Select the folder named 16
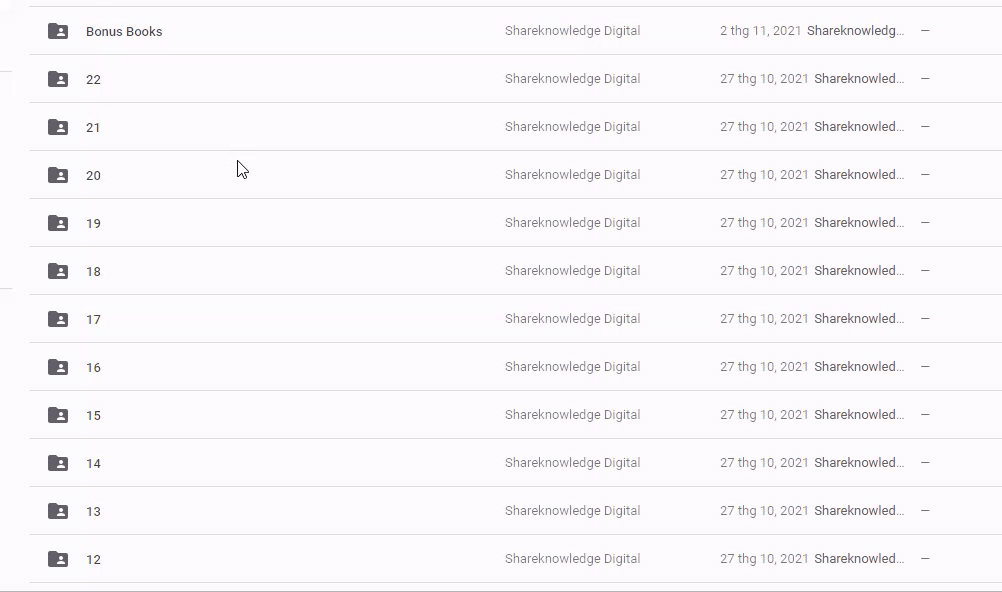 [93, 368]
